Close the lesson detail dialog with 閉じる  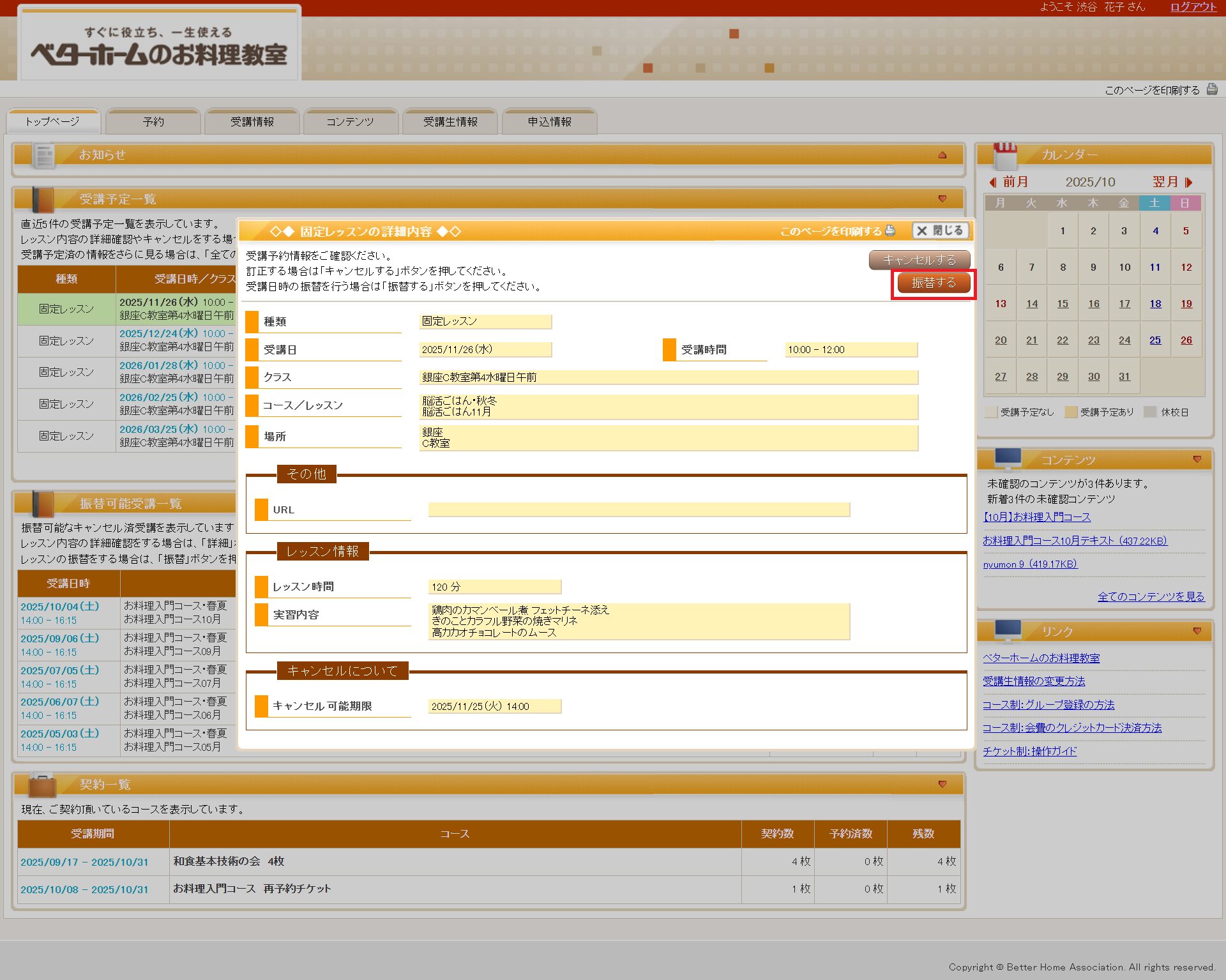(940, 230)
